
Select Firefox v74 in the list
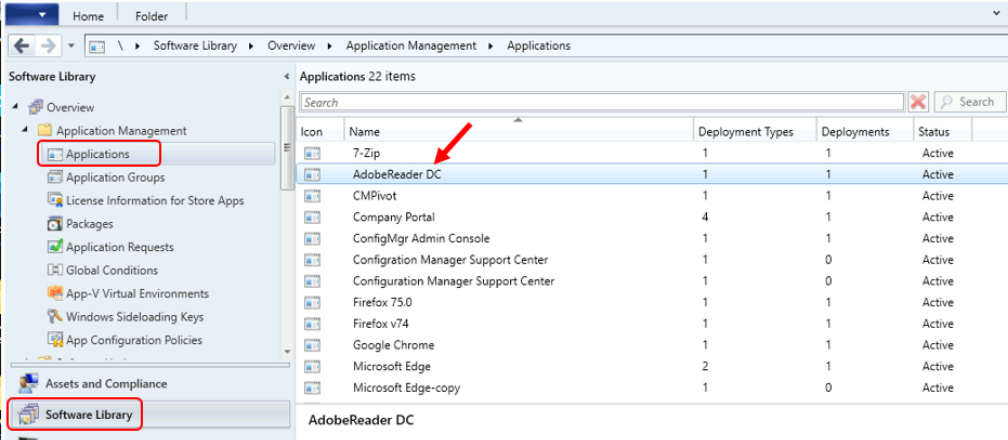(382, 324)
